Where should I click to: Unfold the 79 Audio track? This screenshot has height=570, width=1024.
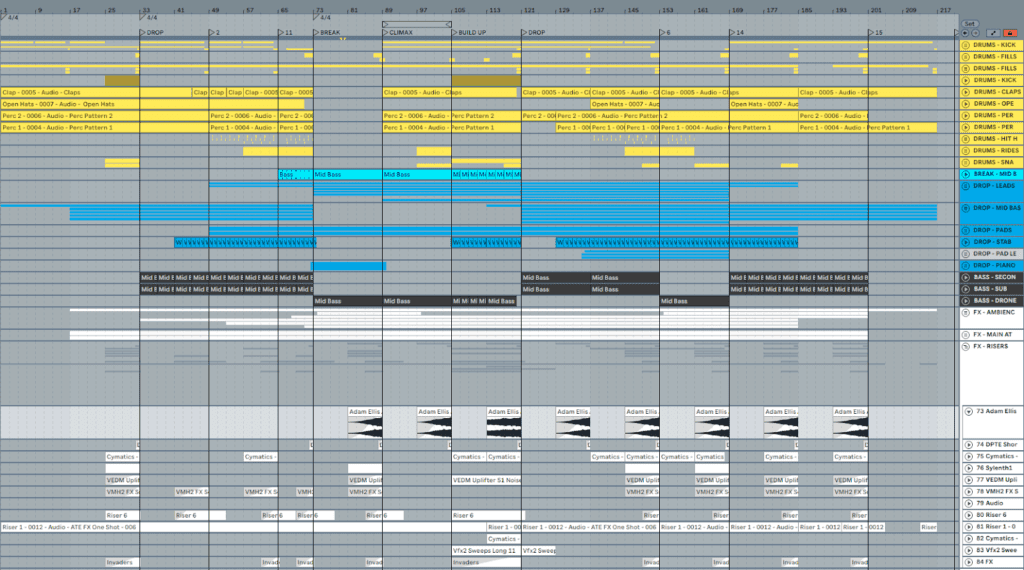pyautogui.click(x=968, y=503)
